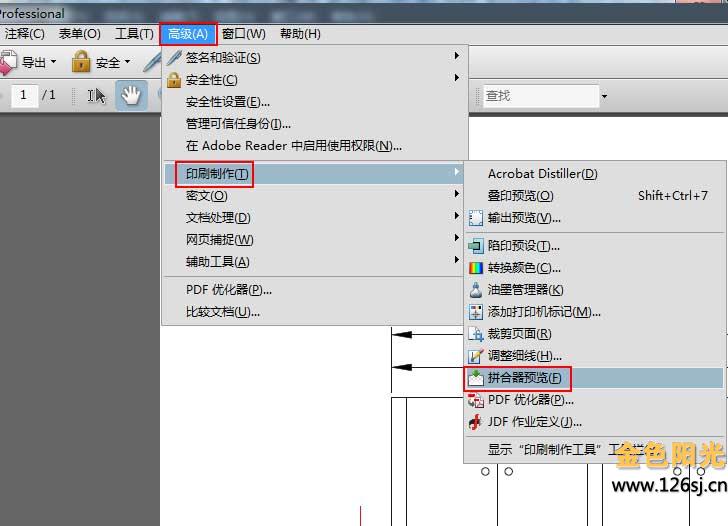Expand the 密文(O) submenu
The image size is (728, 526).
pos(315,196)
